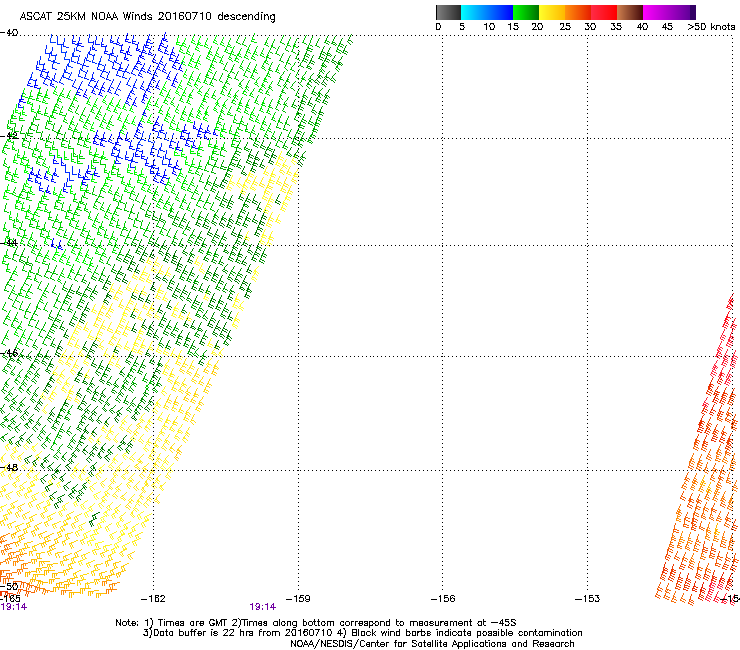Click the yellow 20-25 knots legend segment

coord(552,12)
